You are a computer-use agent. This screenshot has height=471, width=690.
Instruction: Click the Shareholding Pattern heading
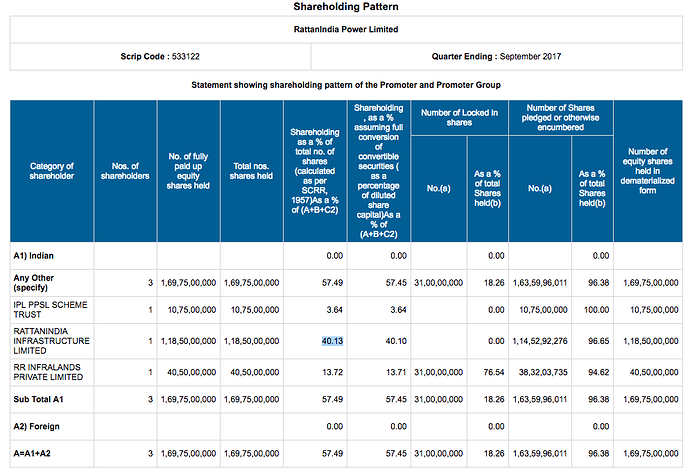tap(346, 7)
